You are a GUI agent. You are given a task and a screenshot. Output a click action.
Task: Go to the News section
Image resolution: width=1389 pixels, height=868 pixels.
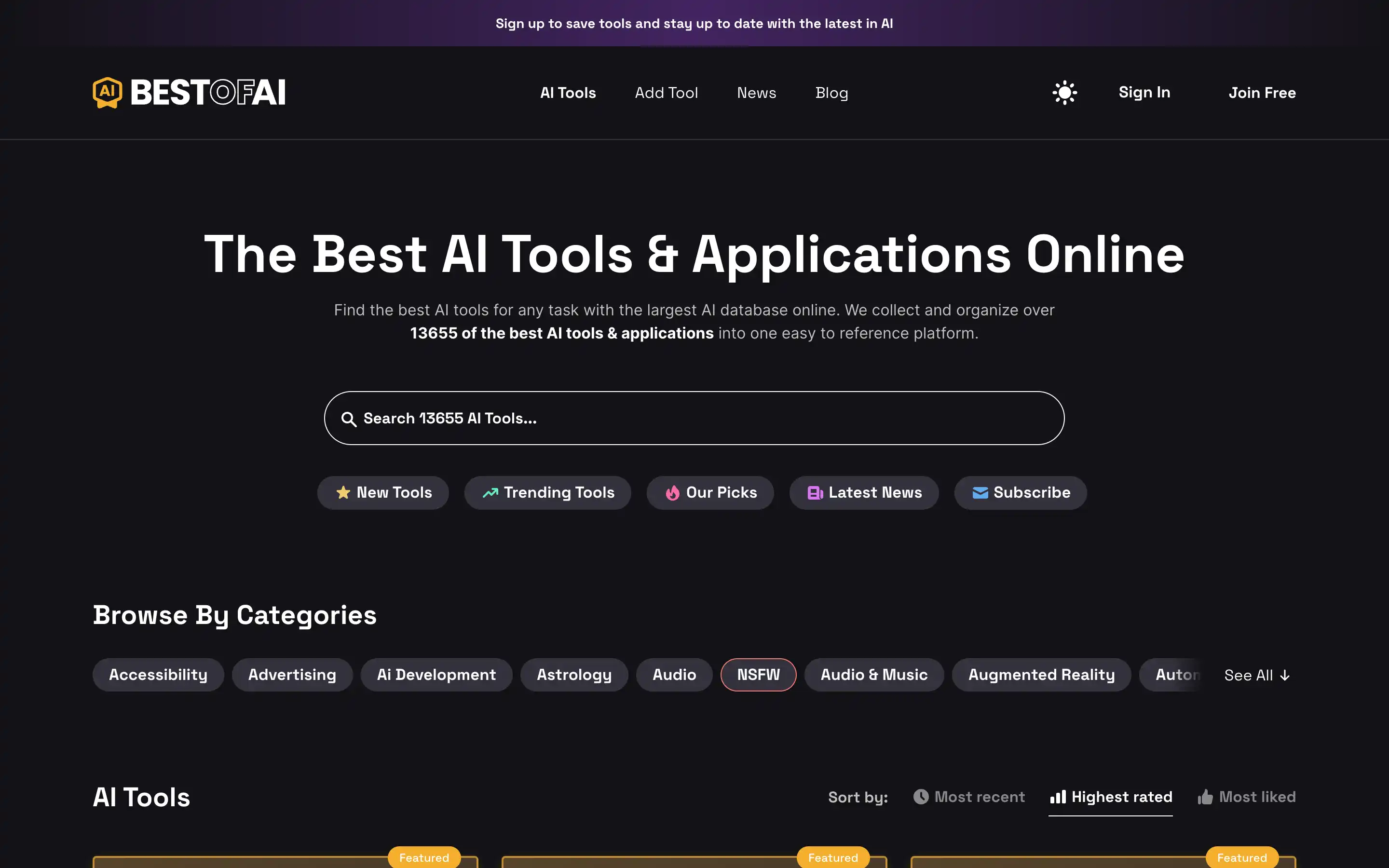tap(757, 93)
